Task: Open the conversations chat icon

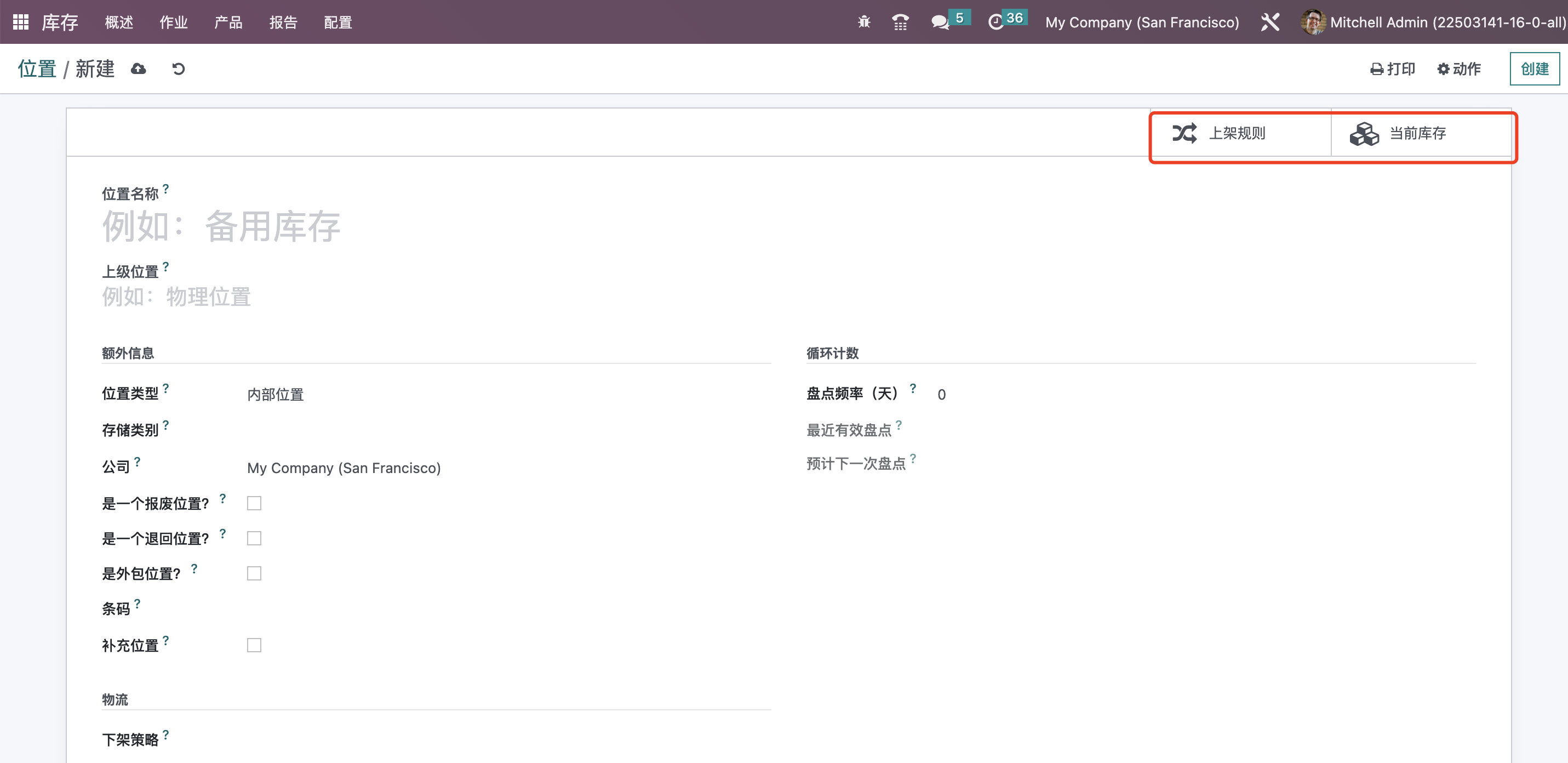Action: [x=940, y=22]
